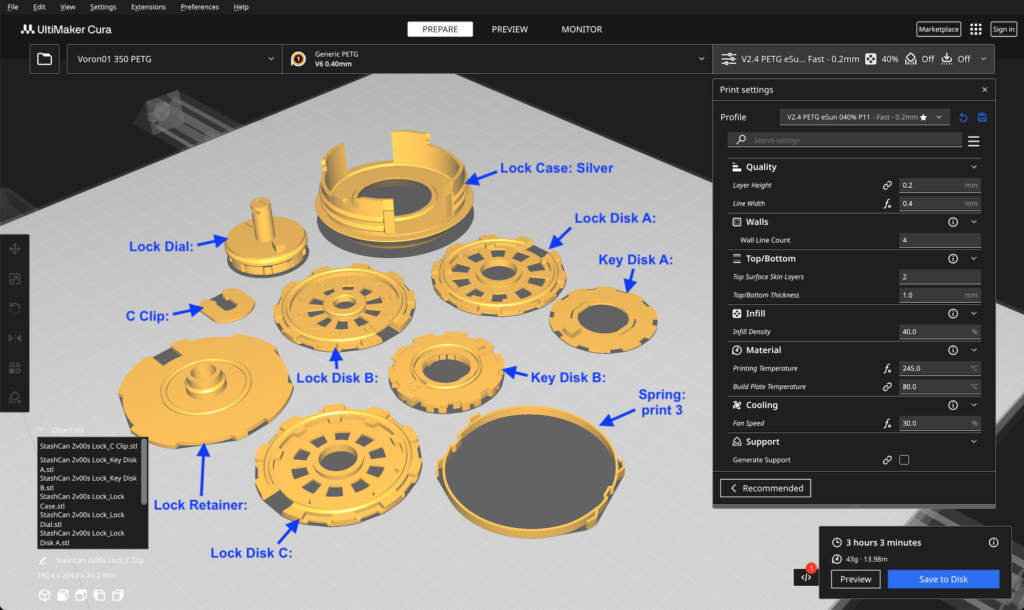Click the Preview button
This screenshot has height=610, width=1024.
[x=856, y=579]
